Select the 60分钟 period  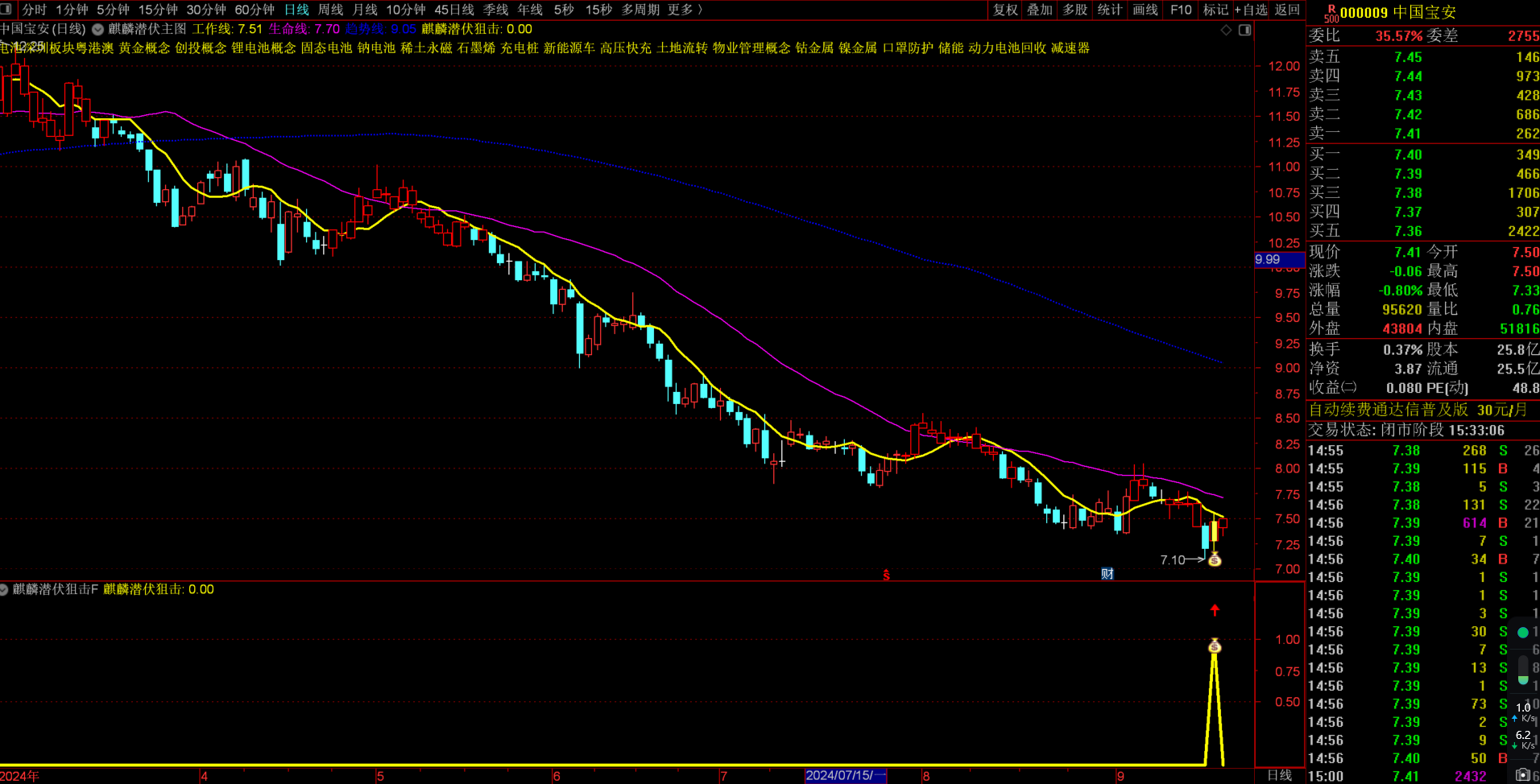(x=255, y=10)
